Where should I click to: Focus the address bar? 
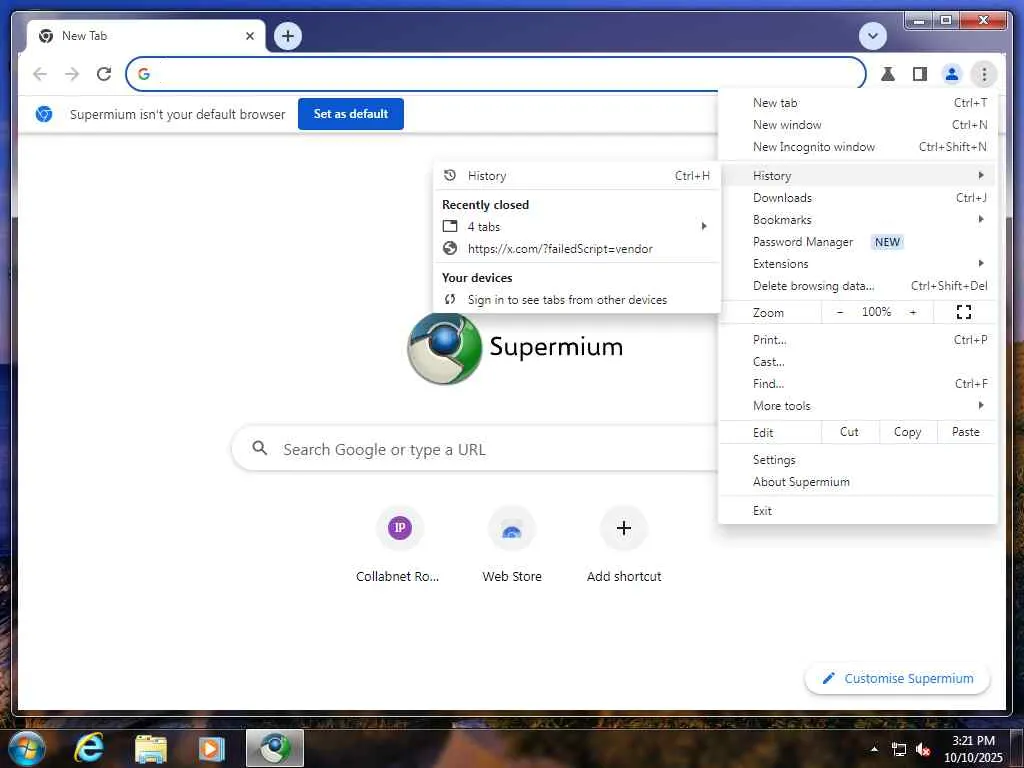pos(496,74)
